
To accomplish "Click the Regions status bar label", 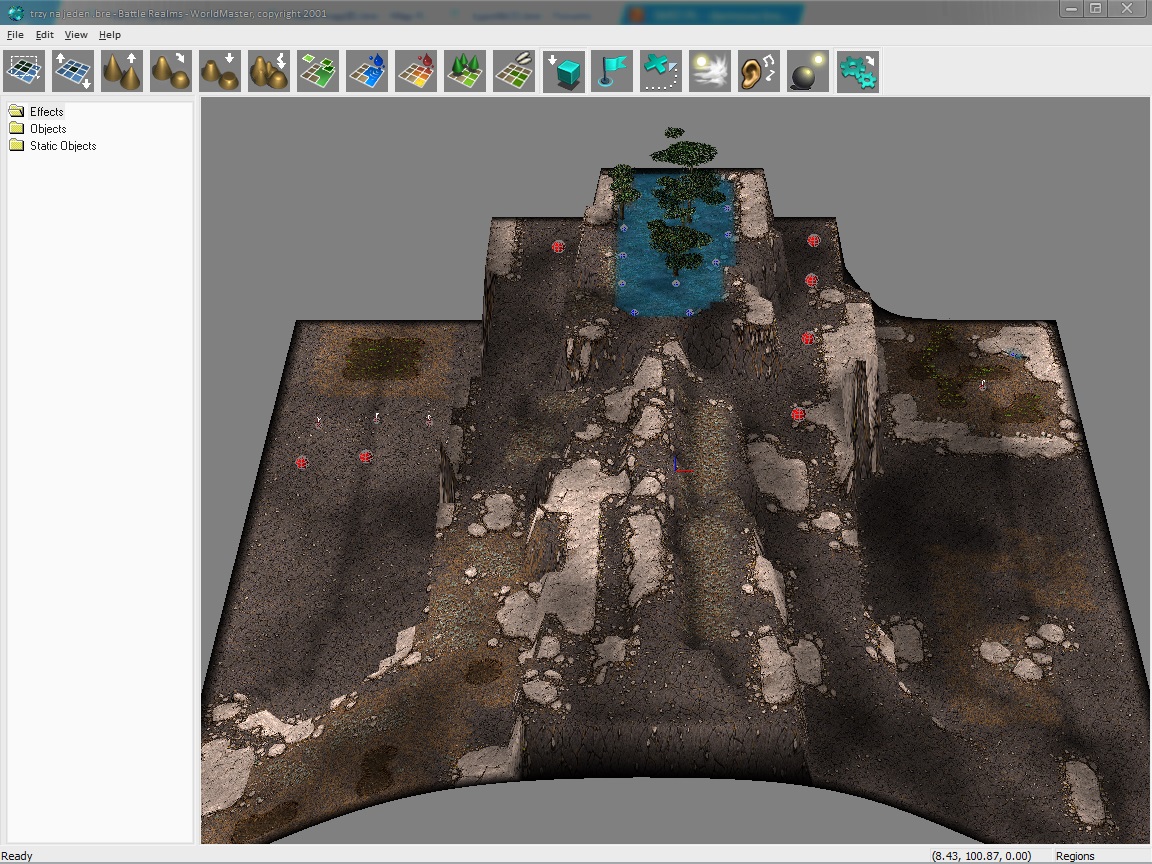I will (x=1075, y=856).
